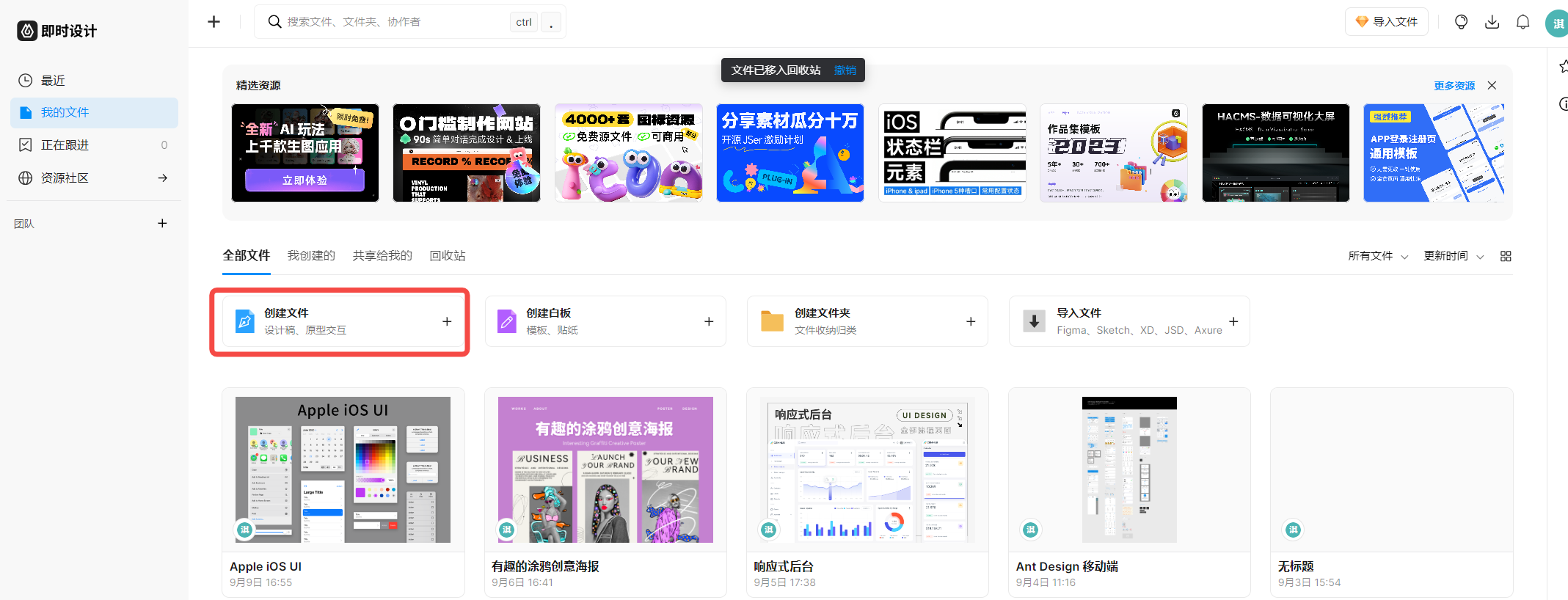Close the 精选资源 banner
Screen dimensions: 1568x600
point(1492,85)
